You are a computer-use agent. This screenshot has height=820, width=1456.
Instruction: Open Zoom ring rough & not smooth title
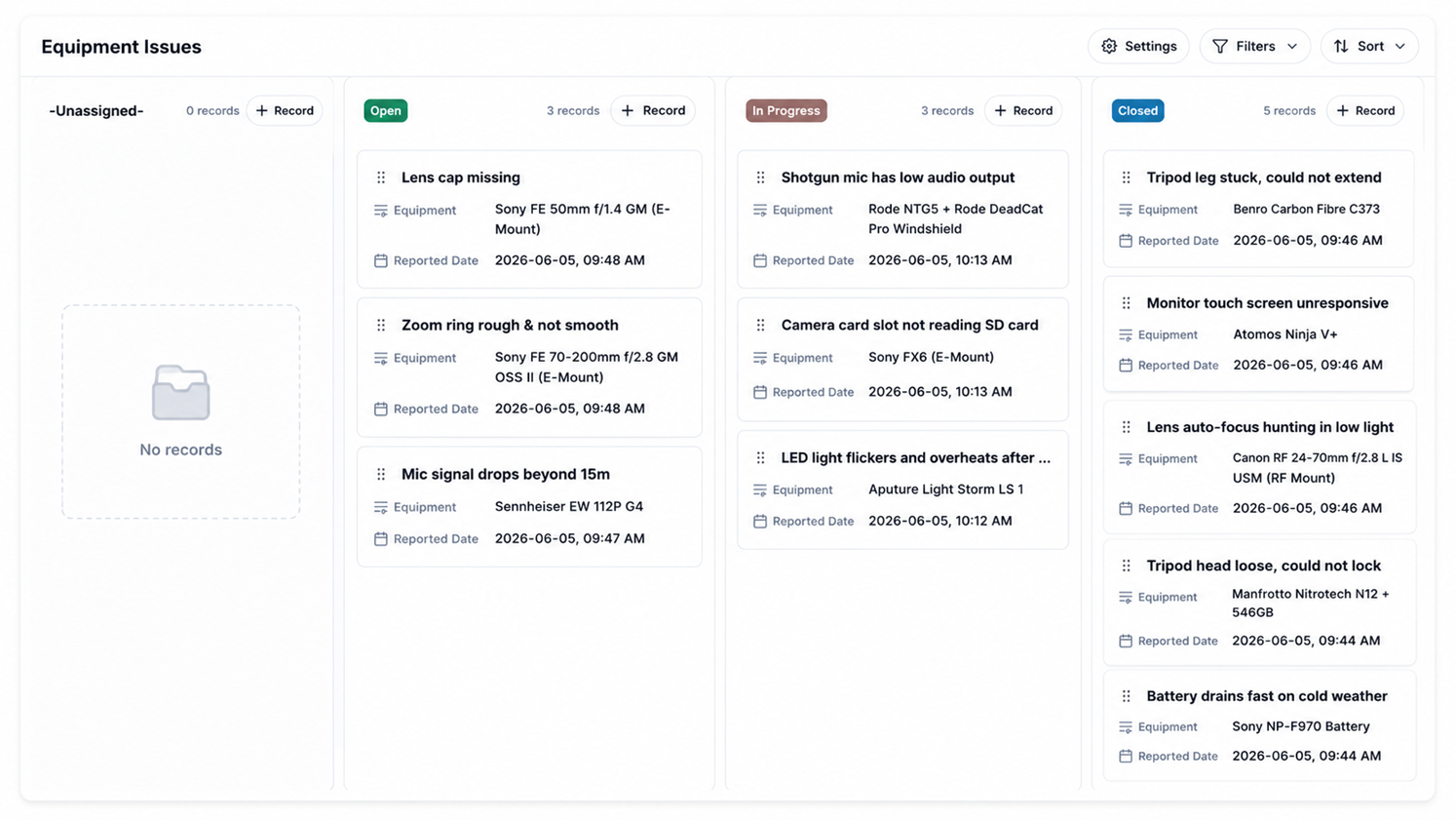pyautogui.click(x=510, y=326)
